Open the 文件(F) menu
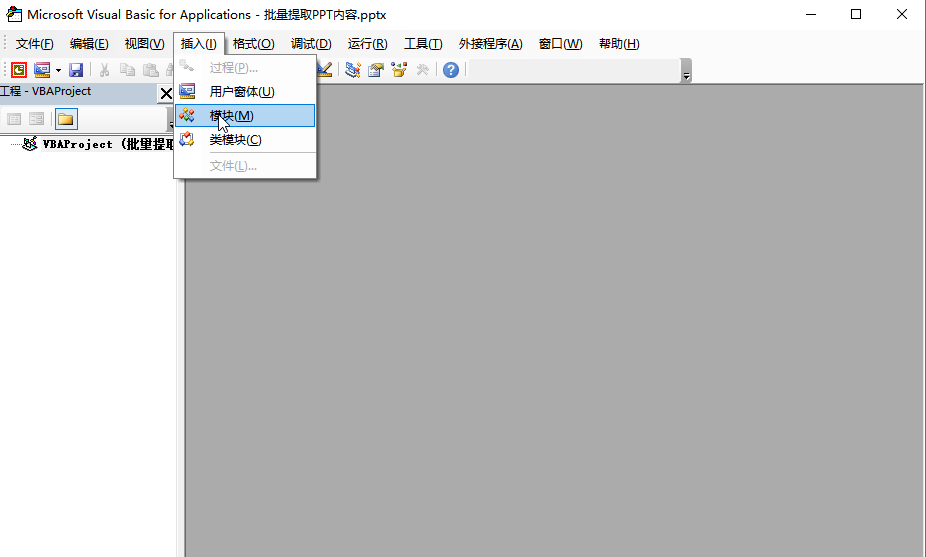 click(x=34, y=44)
